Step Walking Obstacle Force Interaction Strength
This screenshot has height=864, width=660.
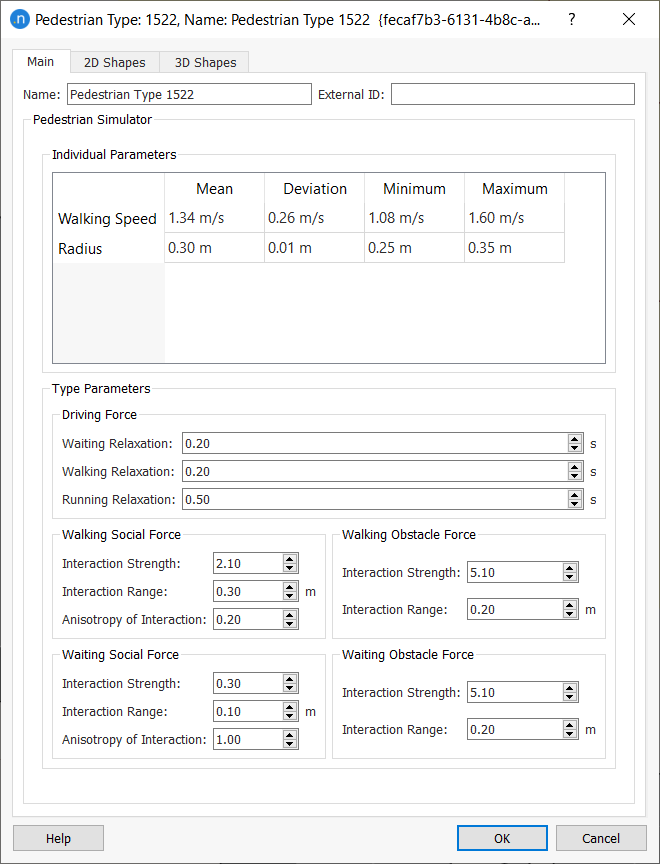tap(570, 573)
